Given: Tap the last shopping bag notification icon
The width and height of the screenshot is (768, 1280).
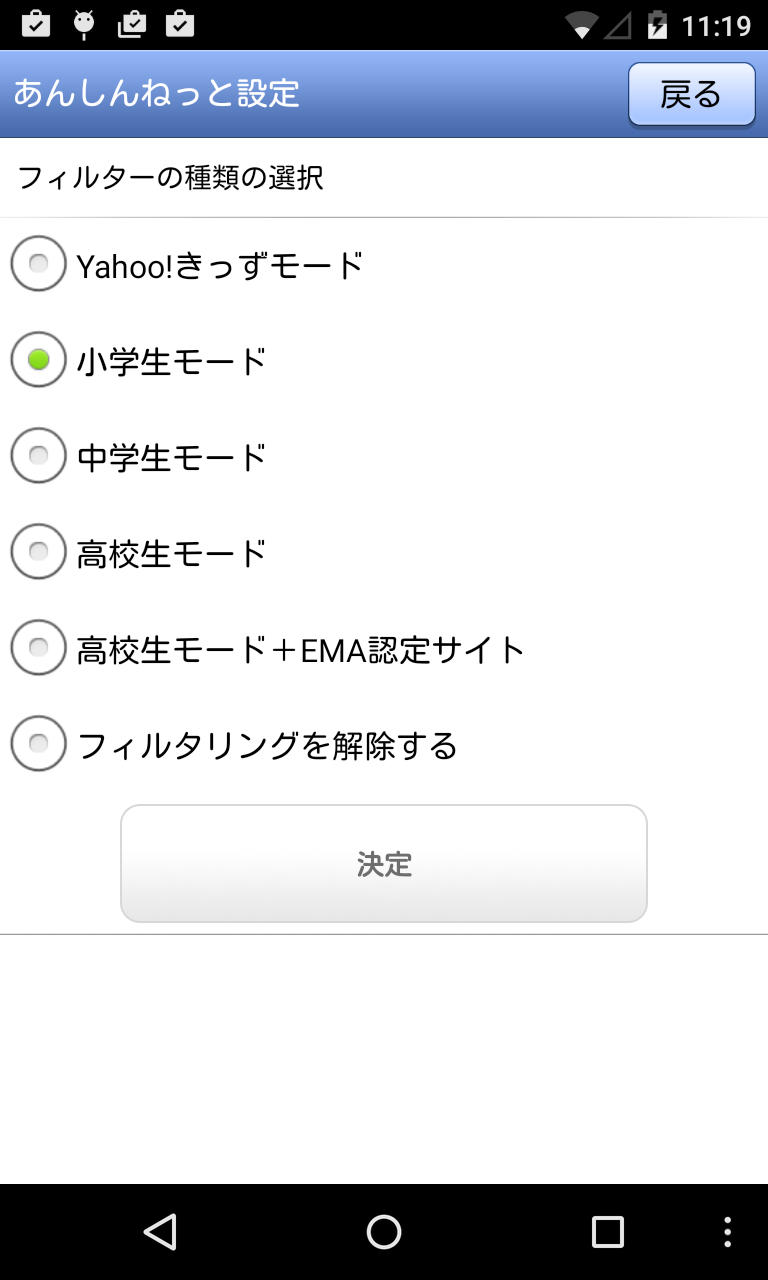Looking at the screenshot, I should [x=180, y=24].
